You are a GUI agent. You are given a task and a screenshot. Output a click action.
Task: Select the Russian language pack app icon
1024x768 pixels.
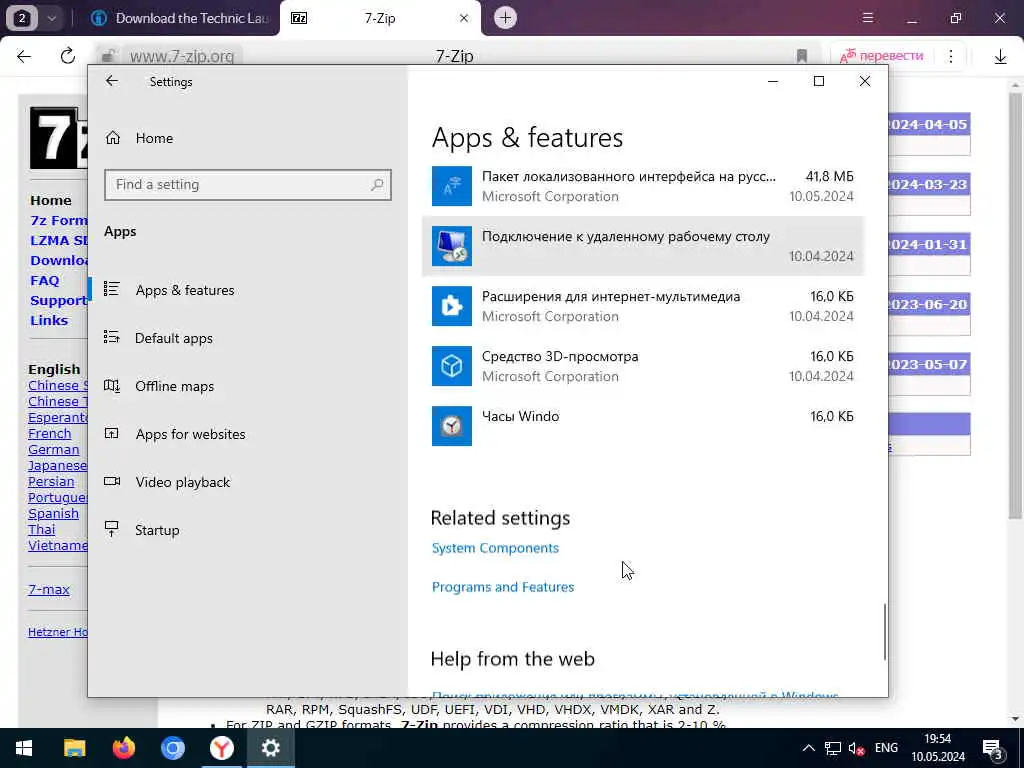click(451, 186)
